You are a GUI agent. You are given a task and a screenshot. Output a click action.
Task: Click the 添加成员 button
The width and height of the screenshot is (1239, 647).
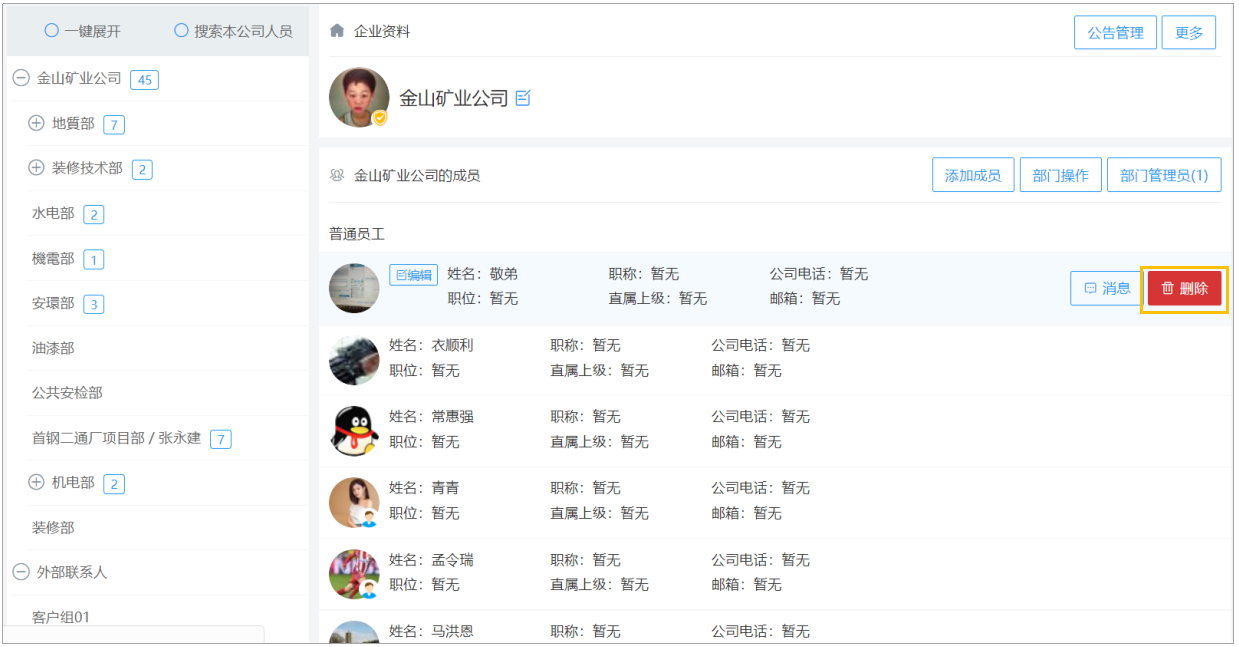point(973,175)
